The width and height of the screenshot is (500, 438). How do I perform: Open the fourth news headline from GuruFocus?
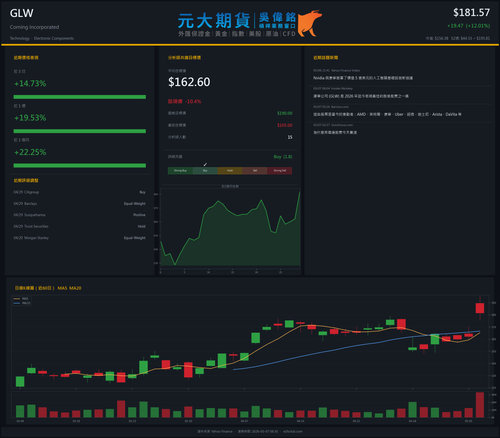[x=335, y=132]
